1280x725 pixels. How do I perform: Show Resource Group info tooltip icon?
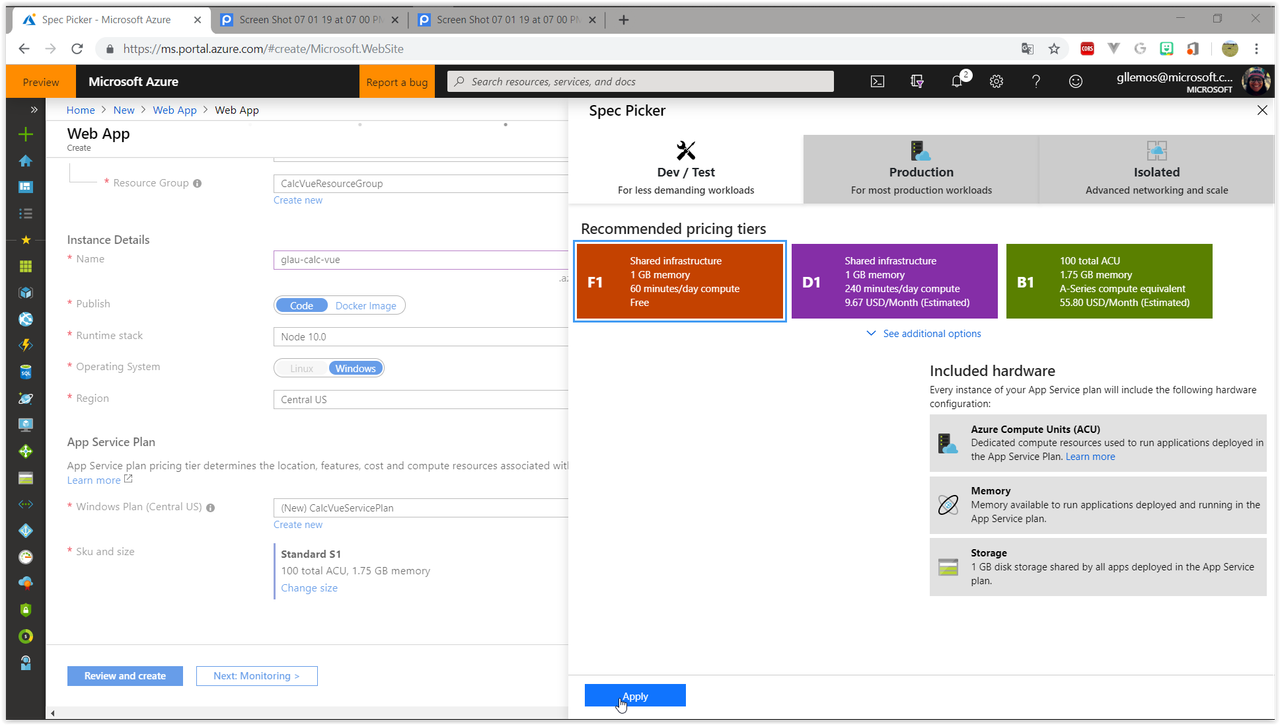click(x=197, y=184)
